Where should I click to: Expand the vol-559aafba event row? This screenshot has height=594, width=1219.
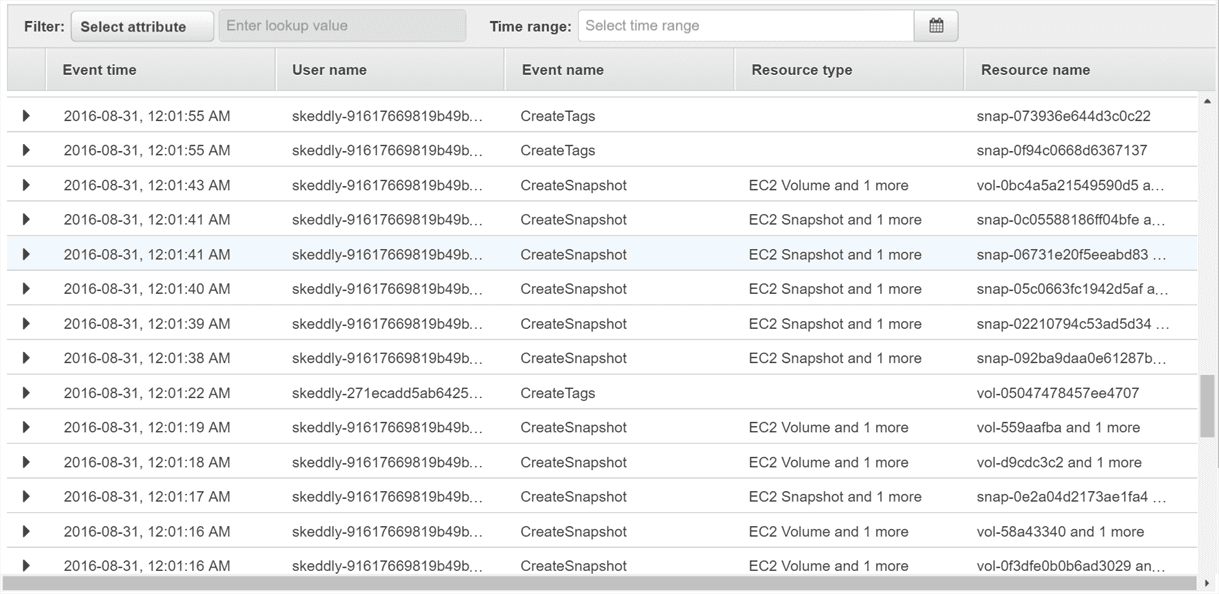click(26, 428)
